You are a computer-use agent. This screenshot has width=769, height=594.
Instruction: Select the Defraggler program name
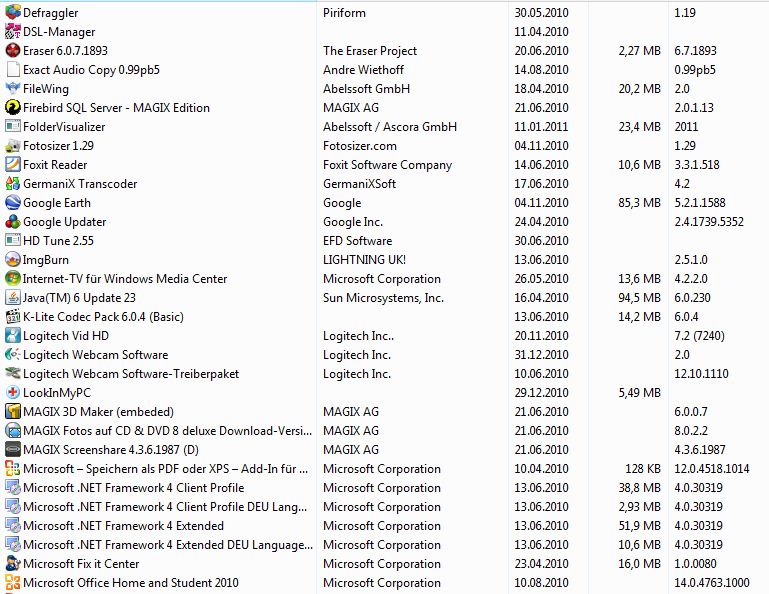(51, 13)
